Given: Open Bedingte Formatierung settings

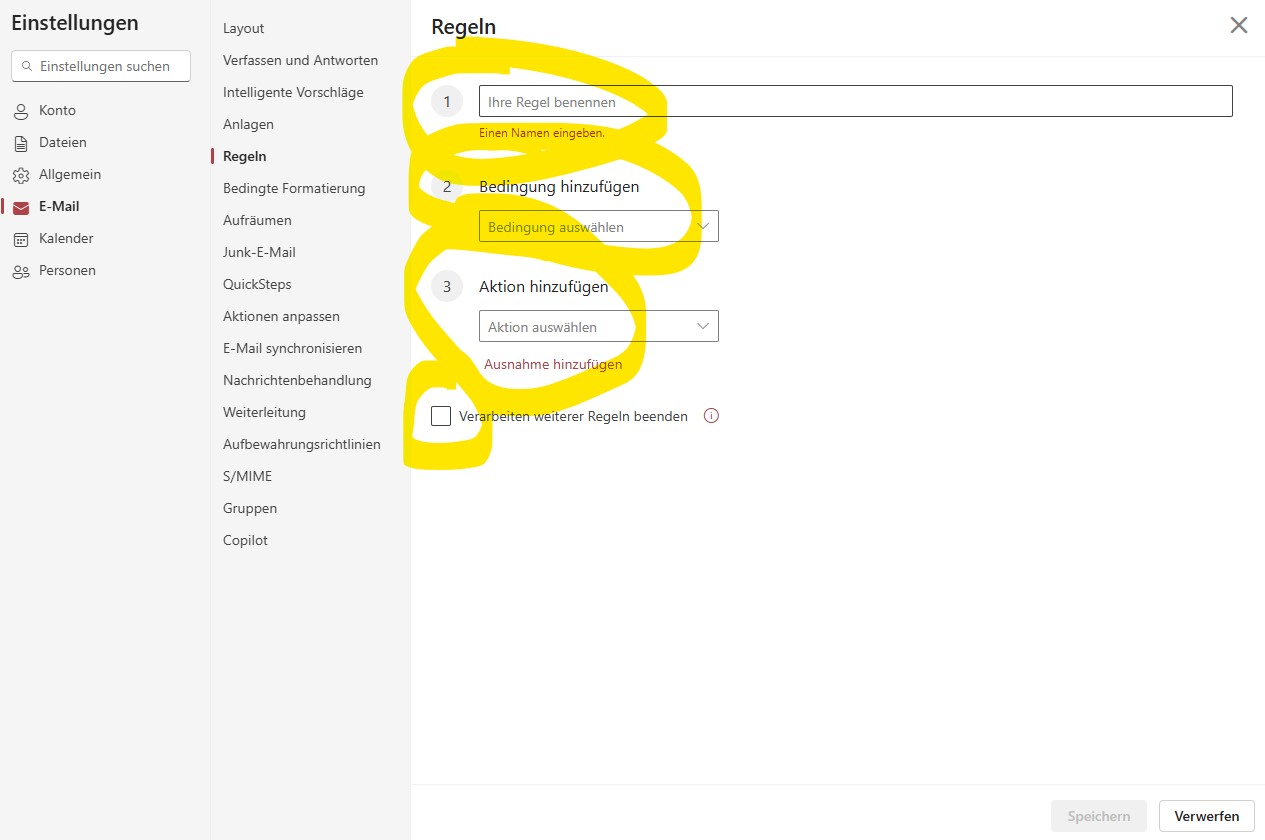Looking at the screenshot, I should (294, 188).
